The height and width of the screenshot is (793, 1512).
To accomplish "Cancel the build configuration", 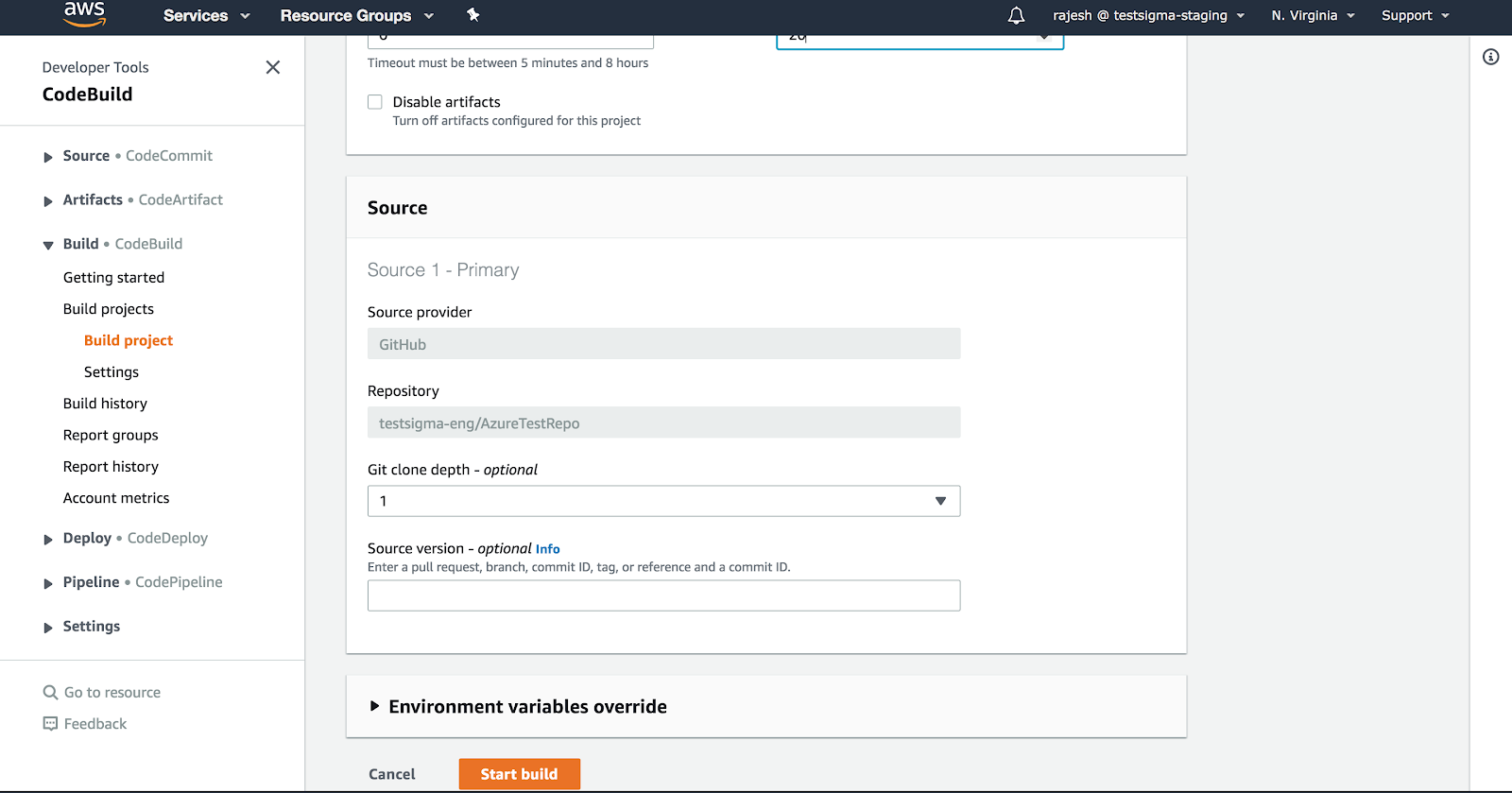I will [392, 774].
